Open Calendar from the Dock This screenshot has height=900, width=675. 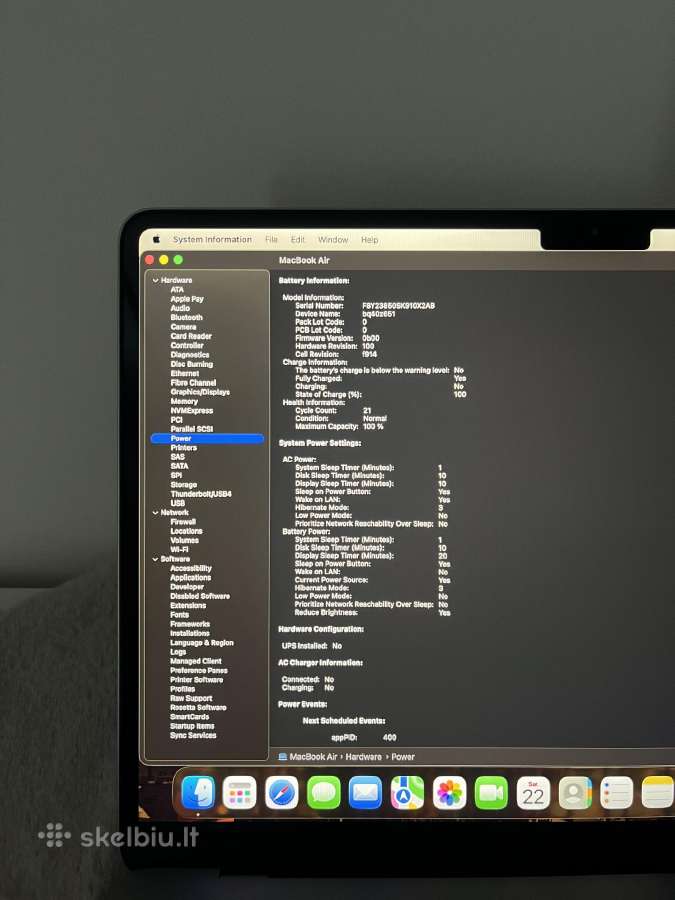coord(533,793)
